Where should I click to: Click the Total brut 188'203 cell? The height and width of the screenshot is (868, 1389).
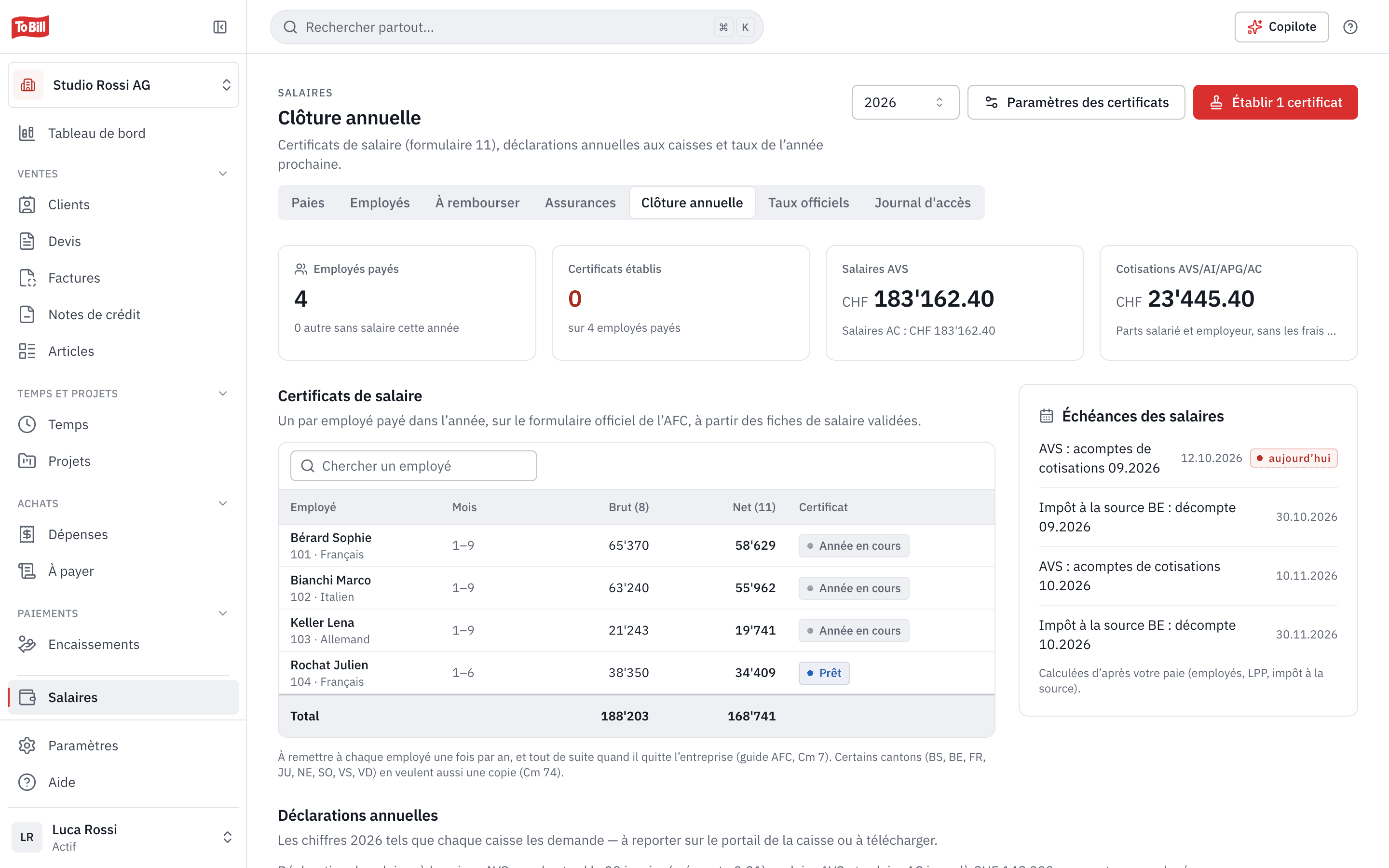tap(625, 716)
